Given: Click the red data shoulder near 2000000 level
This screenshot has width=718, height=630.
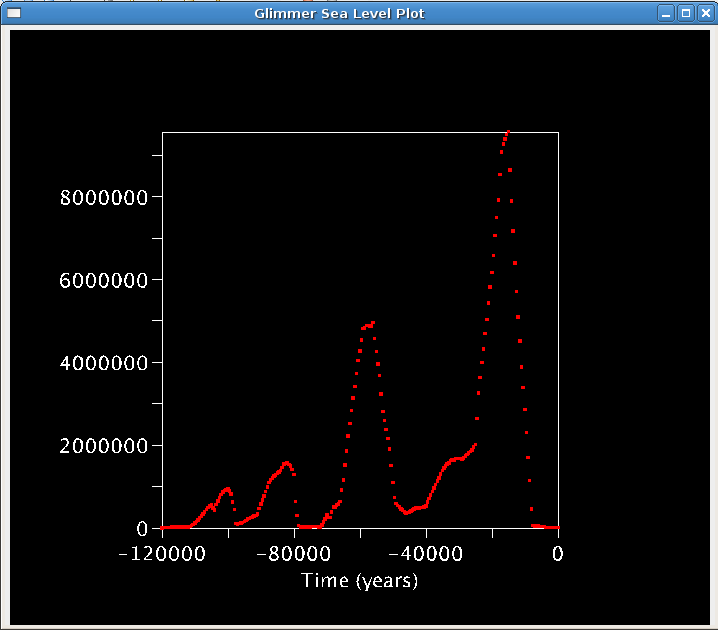Looking at the screenshot, I should (x=474, y=445).
